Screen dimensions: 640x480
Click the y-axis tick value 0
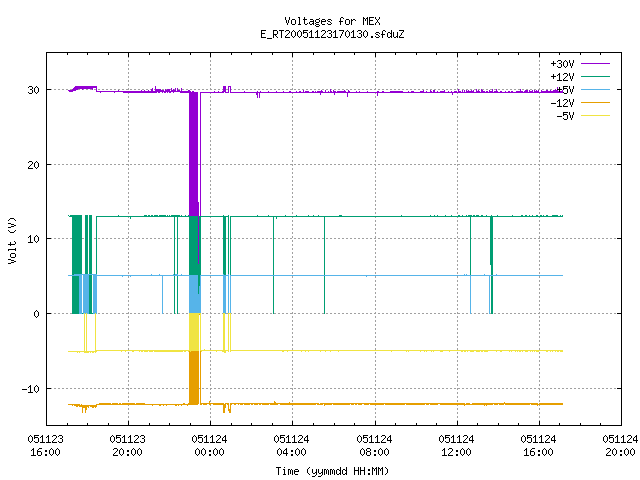coord(37,314)
